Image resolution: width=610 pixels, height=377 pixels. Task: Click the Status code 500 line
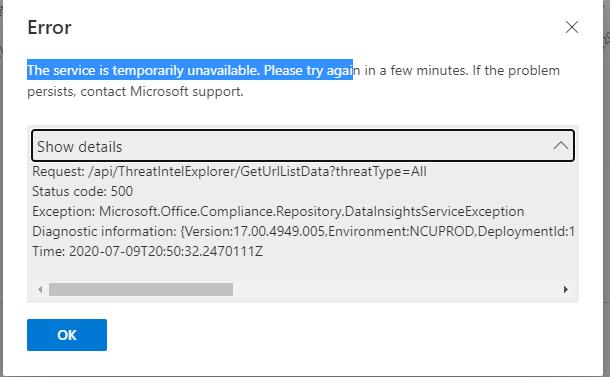82,191
